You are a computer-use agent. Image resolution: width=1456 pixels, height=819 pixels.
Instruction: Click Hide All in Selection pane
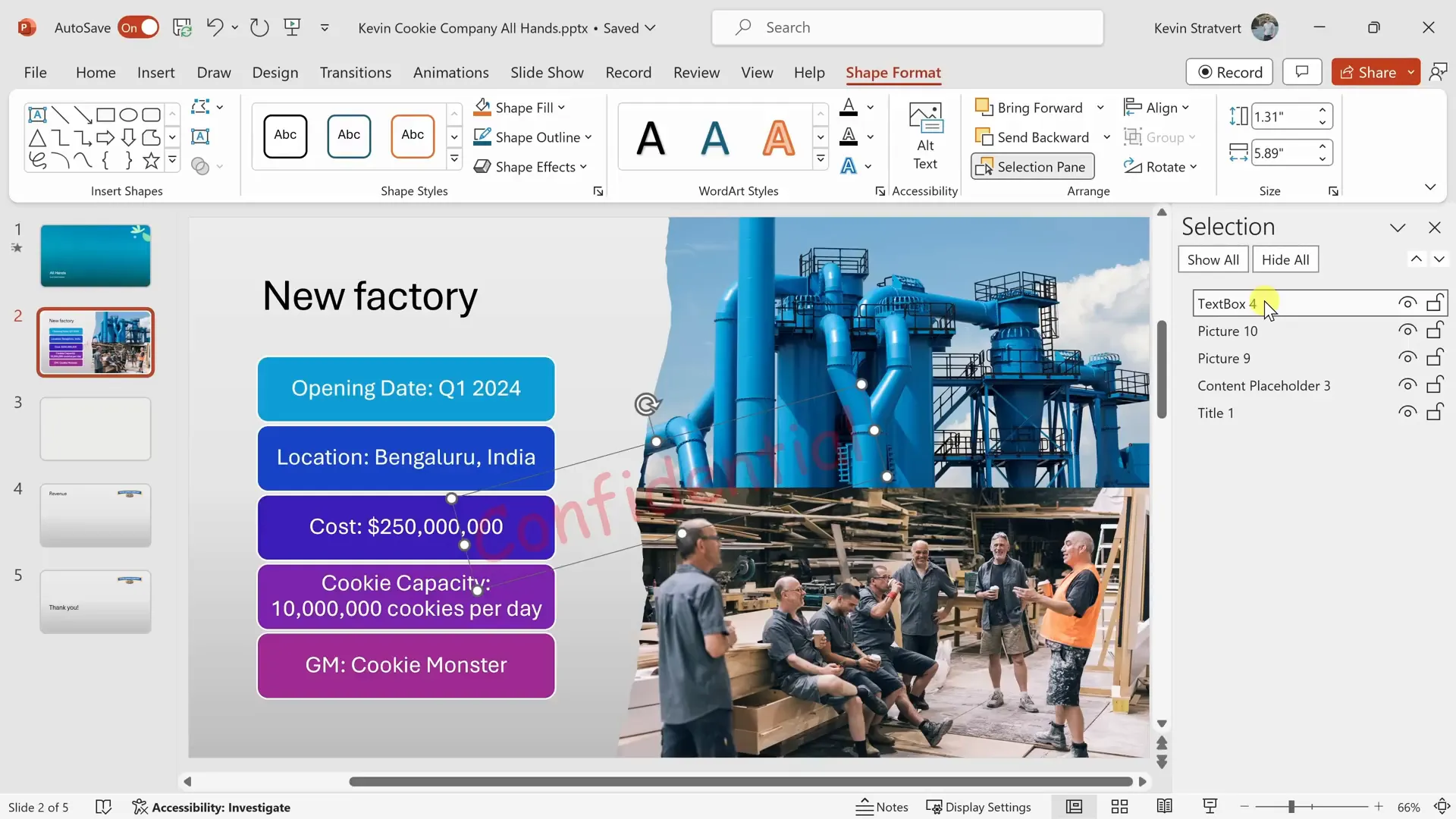pos(1285,259)
